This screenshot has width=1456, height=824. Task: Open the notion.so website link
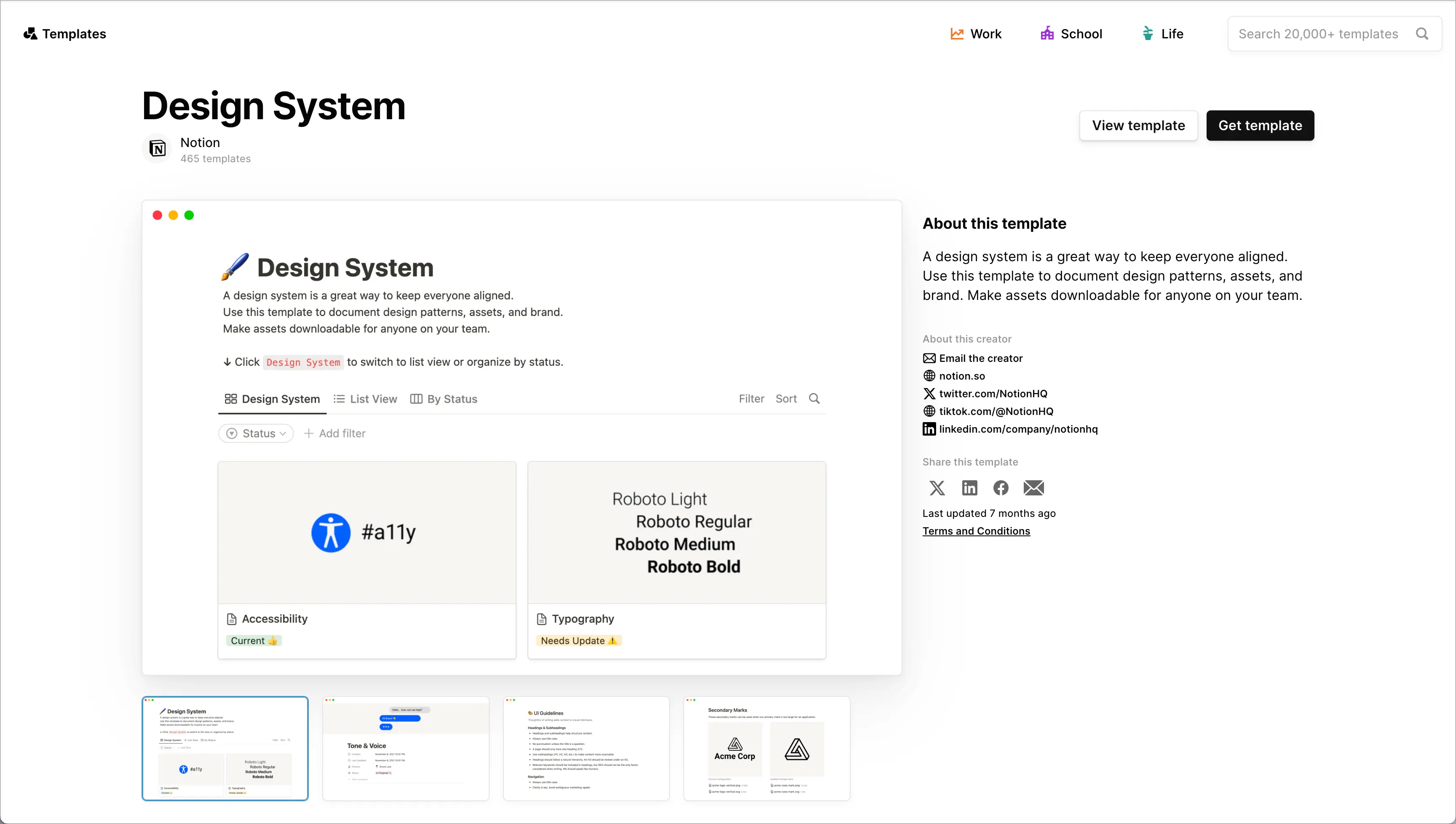[962, 376]
